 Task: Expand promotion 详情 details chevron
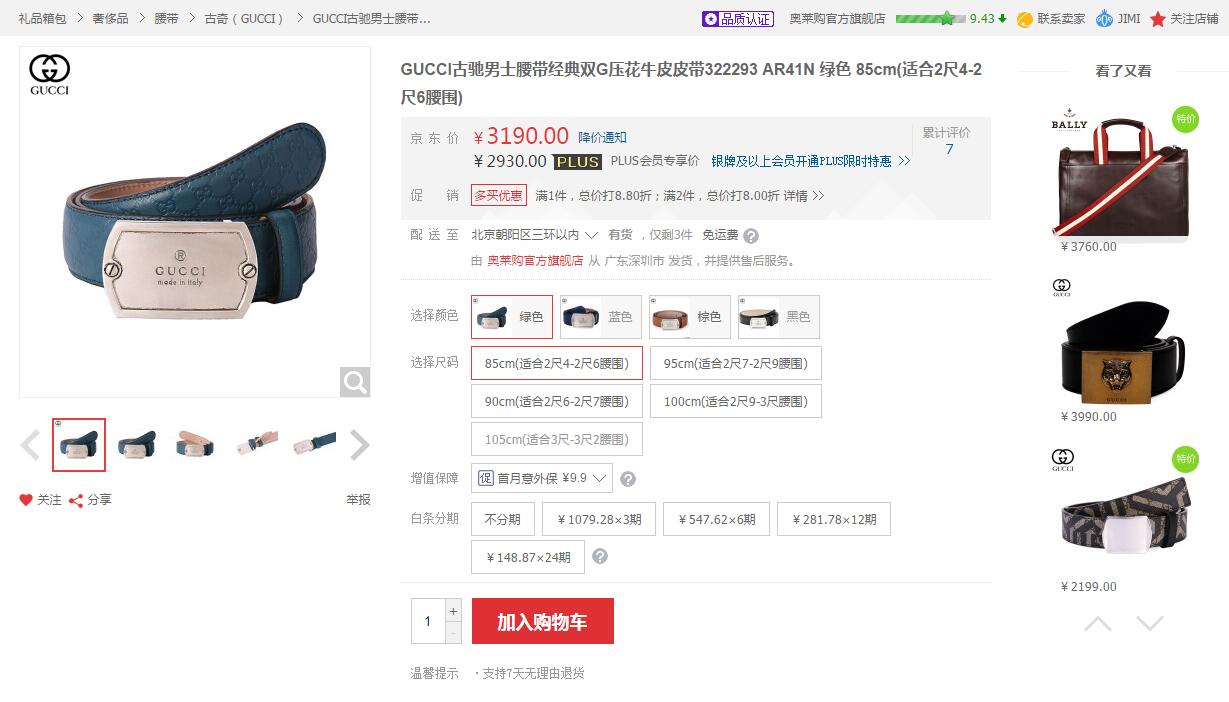tap(819, 196)
